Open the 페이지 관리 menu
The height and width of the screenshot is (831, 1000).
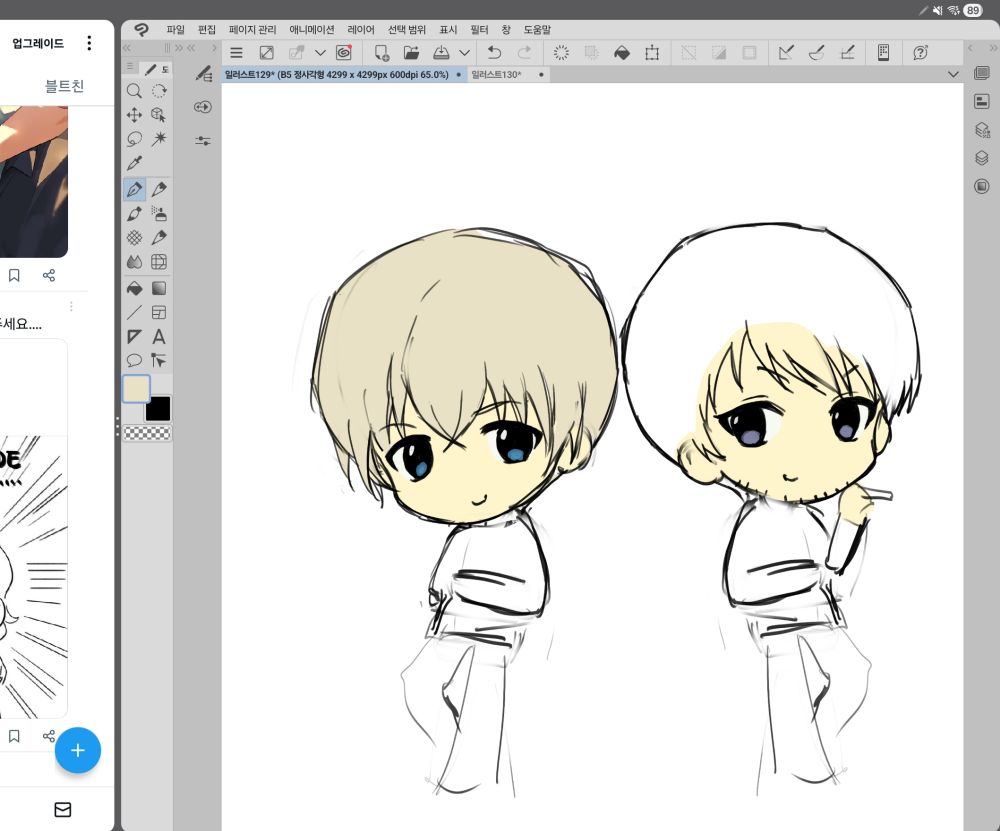click(x=253, y=30)
